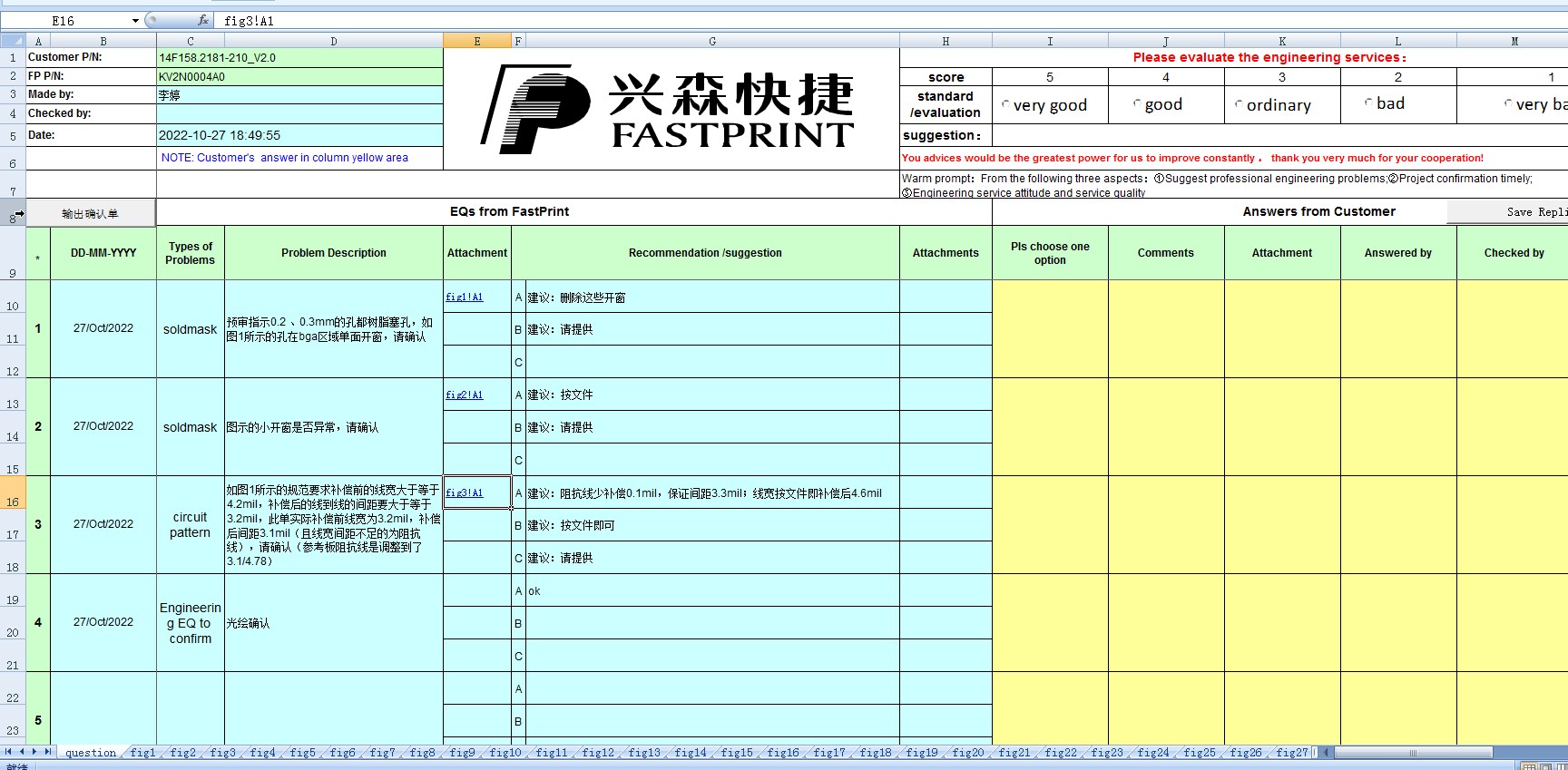Select row 16 header
The width and height of the screenshot is (1568, 770).
[x=13, y=492]
